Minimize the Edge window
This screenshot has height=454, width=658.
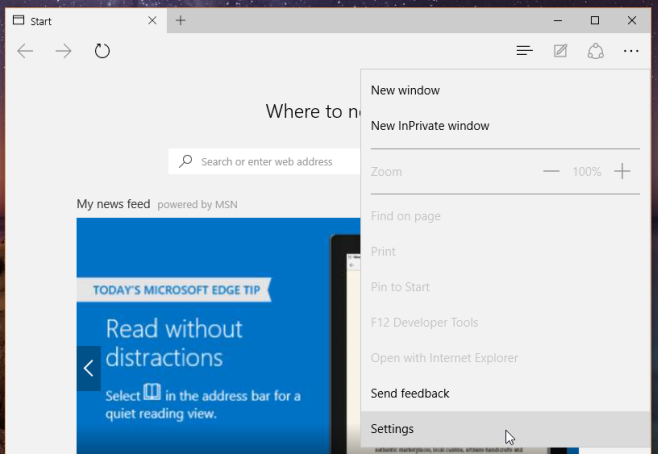(x=558, y=20)
